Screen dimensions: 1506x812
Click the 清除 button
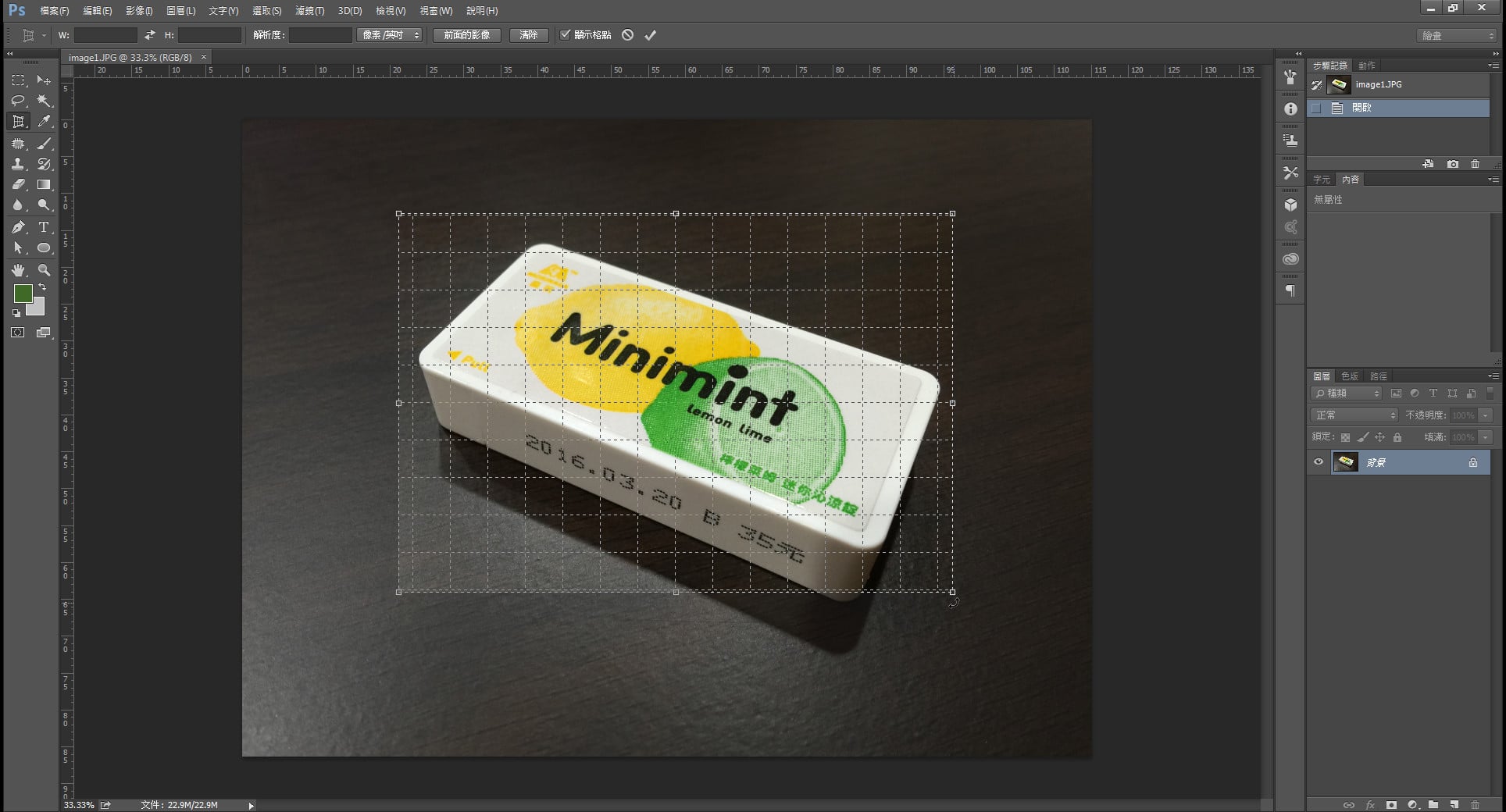(529, 35)
